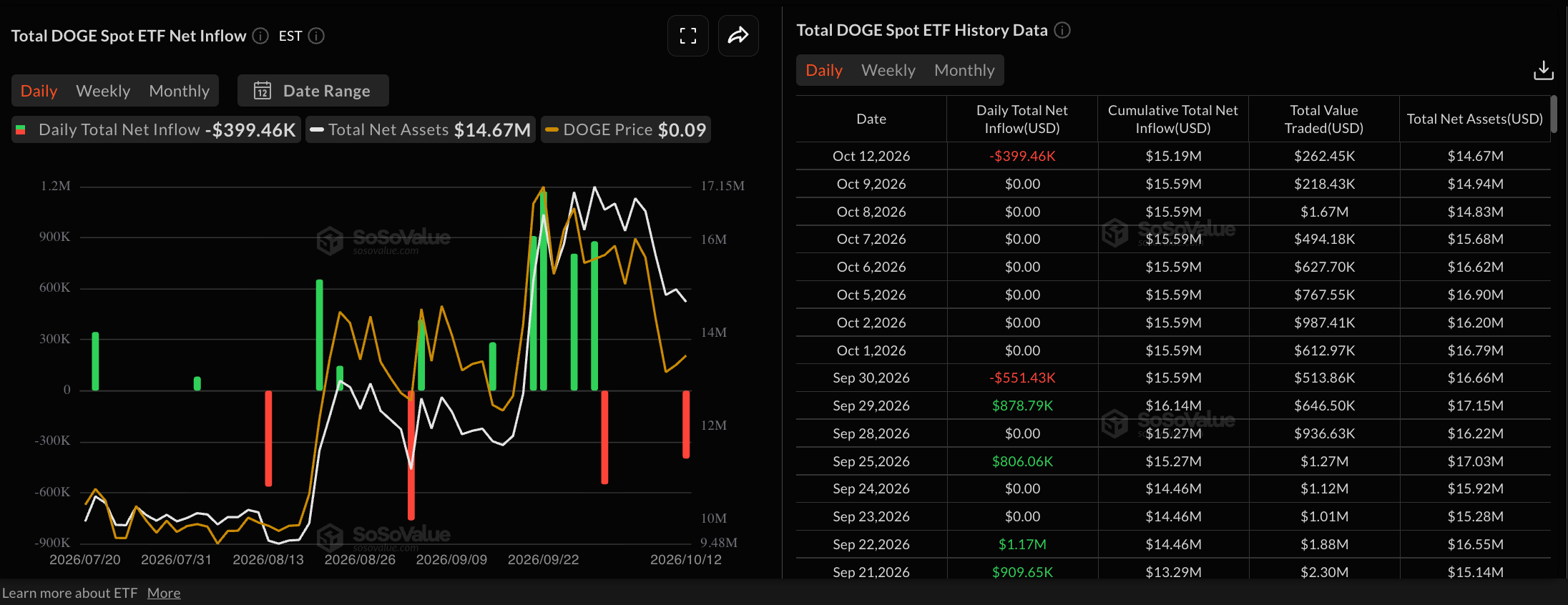
Task: Click the Date column header
Action: point(871,119)
